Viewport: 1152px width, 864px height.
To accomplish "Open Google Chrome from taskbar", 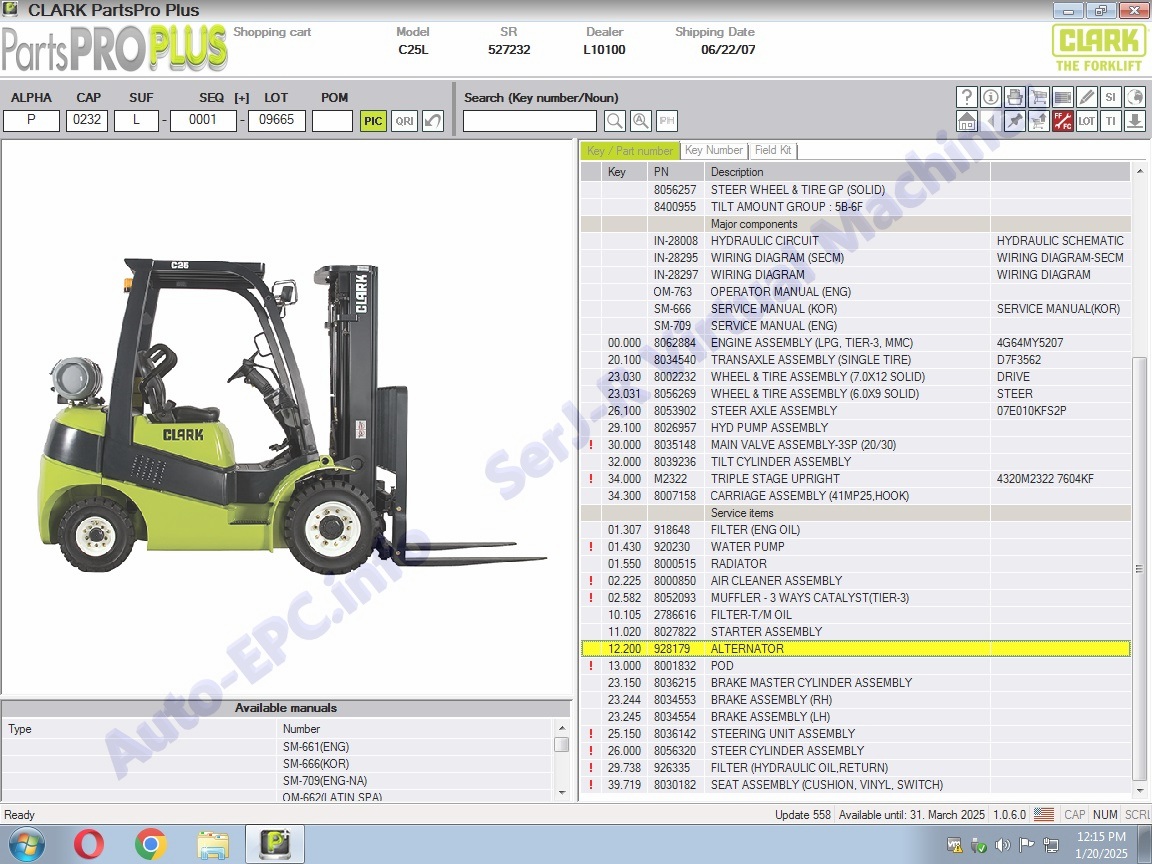I will tap(151, 844).
